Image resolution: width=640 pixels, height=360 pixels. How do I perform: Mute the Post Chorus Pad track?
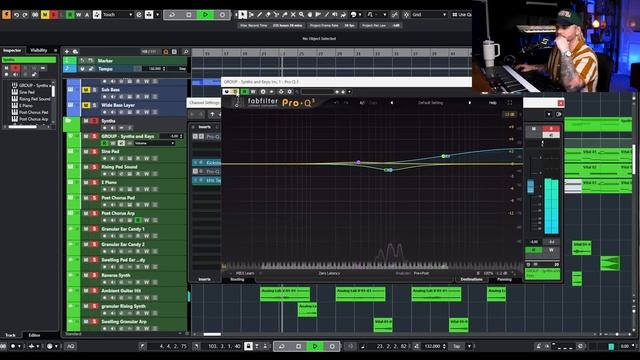(x=86, y=198)
